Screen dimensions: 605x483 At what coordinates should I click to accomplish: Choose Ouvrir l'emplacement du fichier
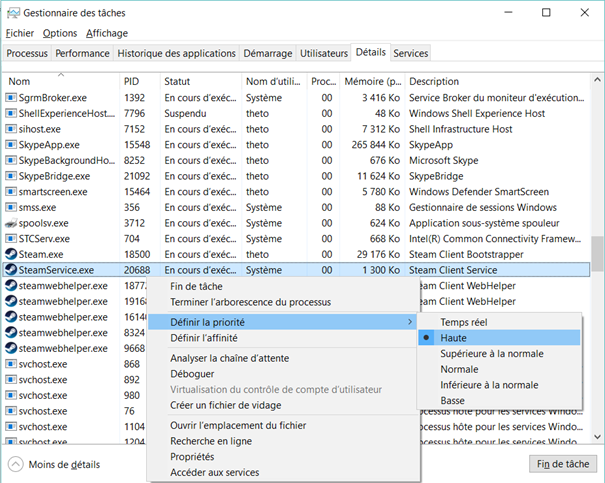(282, 425)
